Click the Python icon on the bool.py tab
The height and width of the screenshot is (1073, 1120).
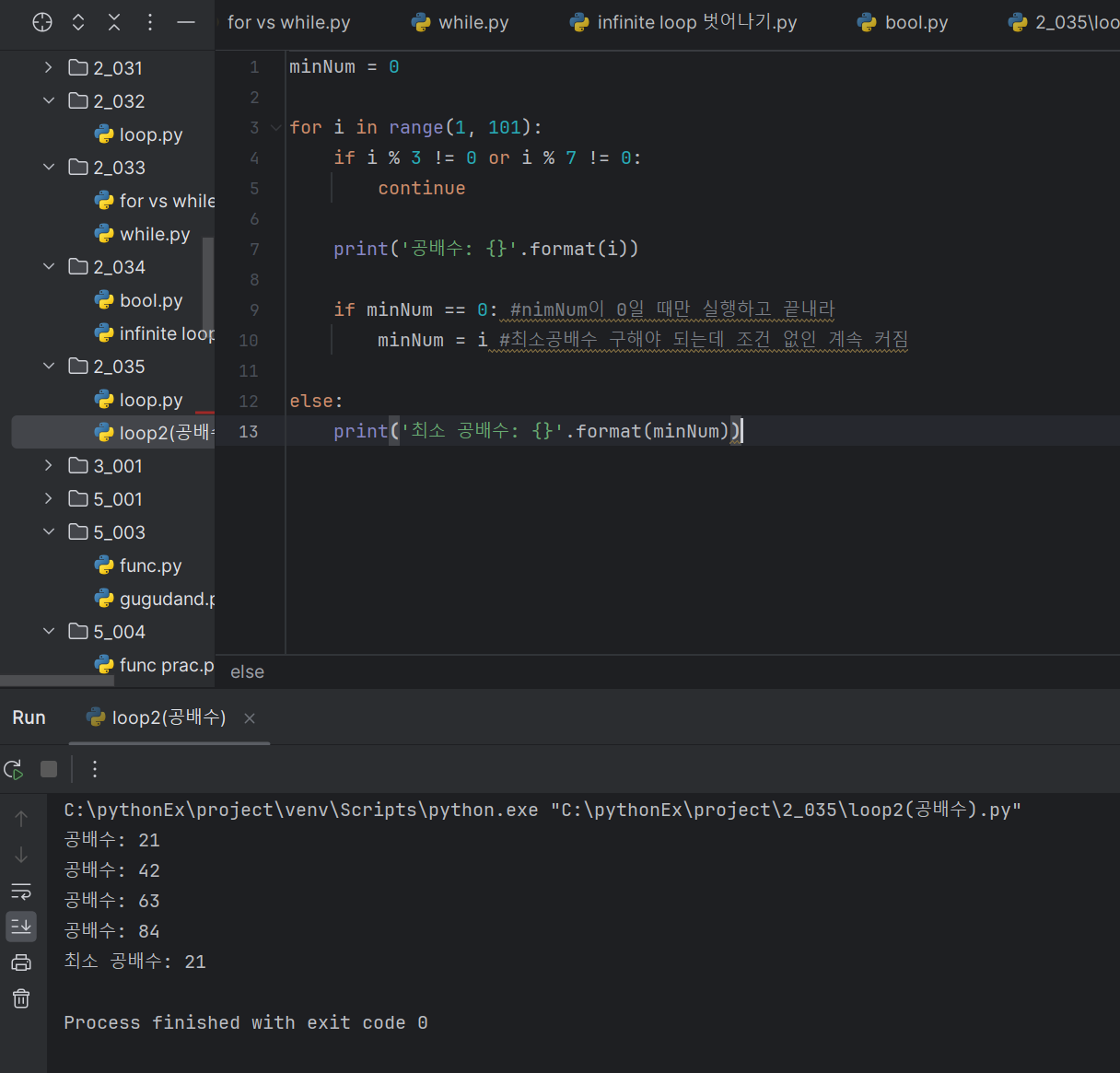click(867, 22)
